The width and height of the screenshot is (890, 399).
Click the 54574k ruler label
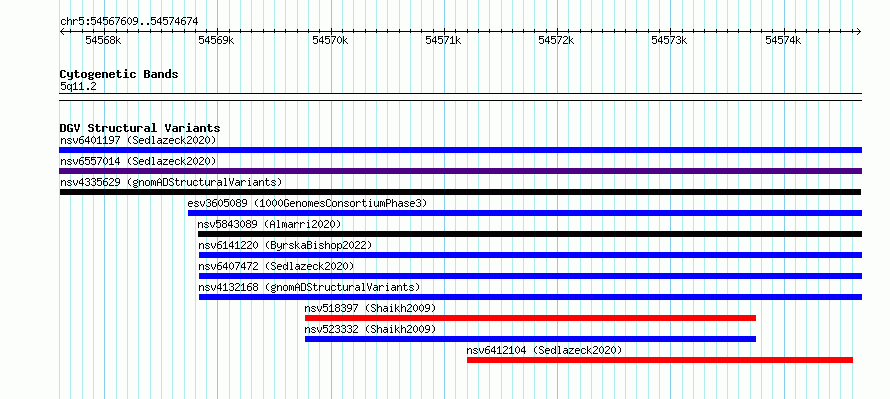pyautogui.click(x=783, y=40)
